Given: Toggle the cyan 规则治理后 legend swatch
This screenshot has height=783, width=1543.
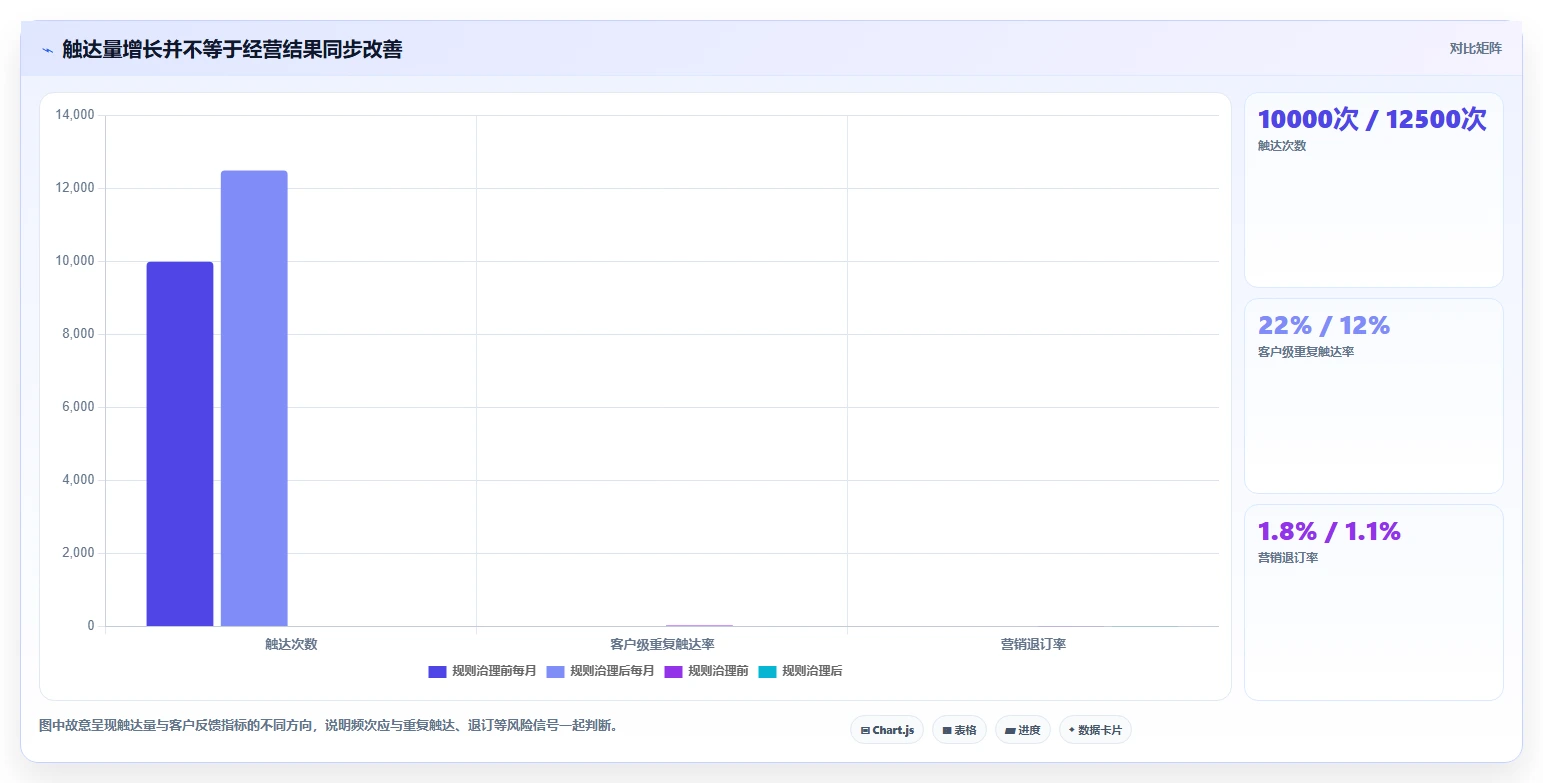Looking at the screenshot, I should (767, 671).
